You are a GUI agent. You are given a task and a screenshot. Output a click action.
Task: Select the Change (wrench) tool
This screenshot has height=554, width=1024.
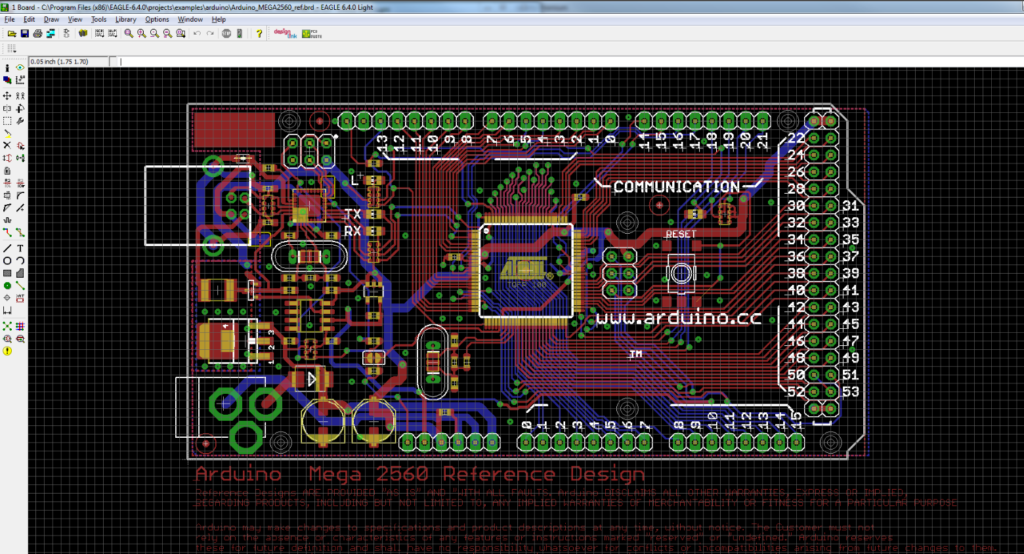pyautogui.click(x=20, y=121)
